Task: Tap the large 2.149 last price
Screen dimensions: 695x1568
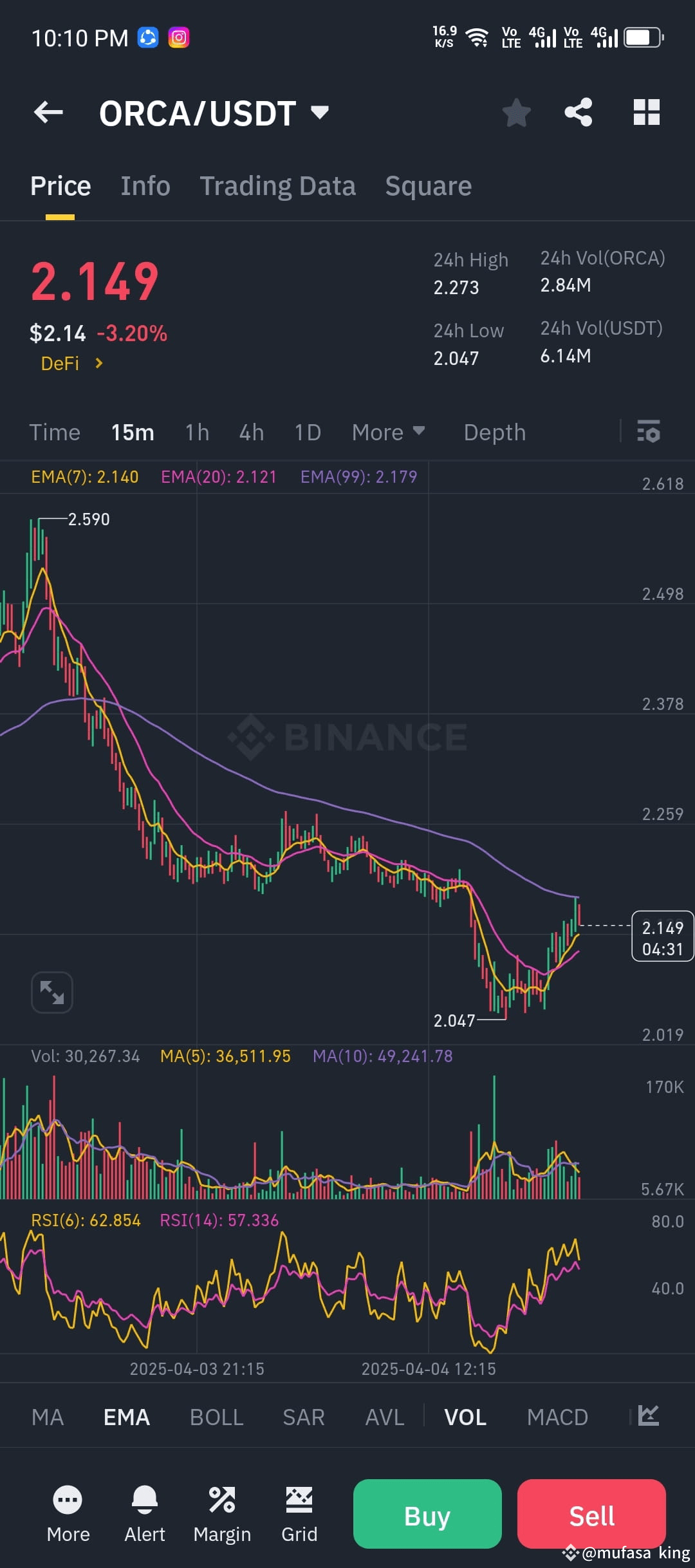Action: (95, 282)
